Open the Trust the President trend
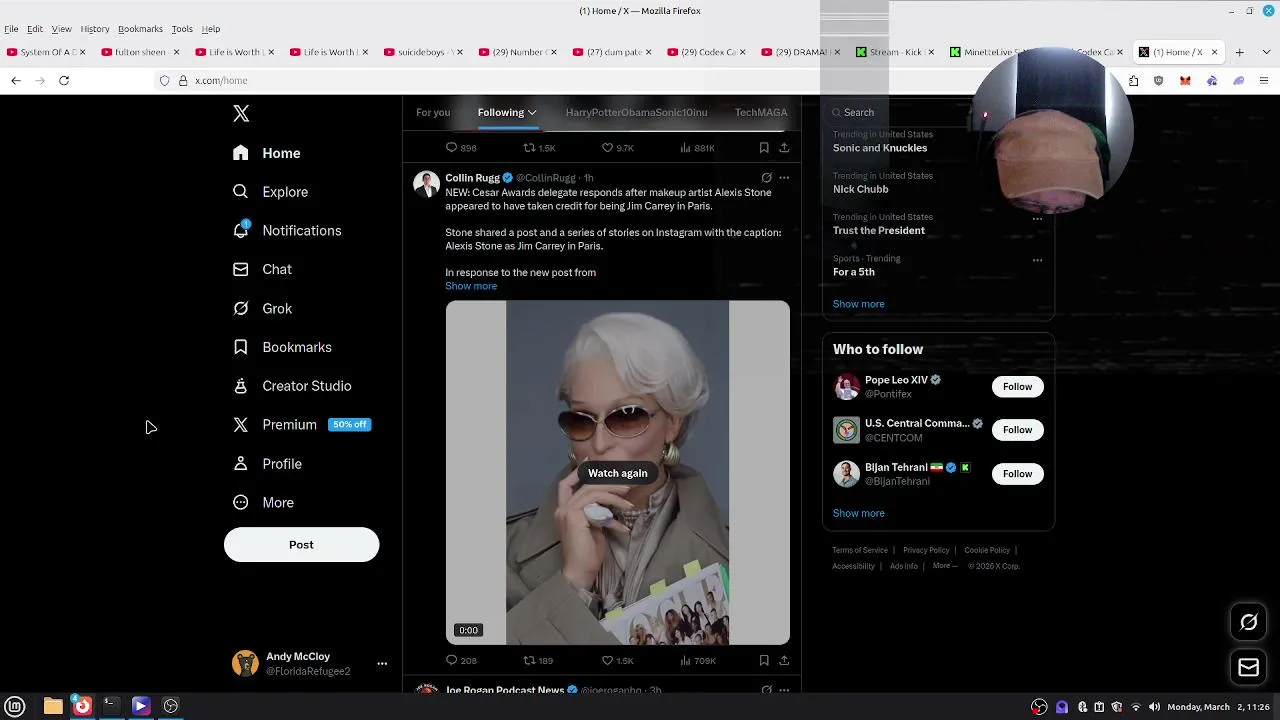The height and width of the screenshot is (720, 1280). coord(879,231)
